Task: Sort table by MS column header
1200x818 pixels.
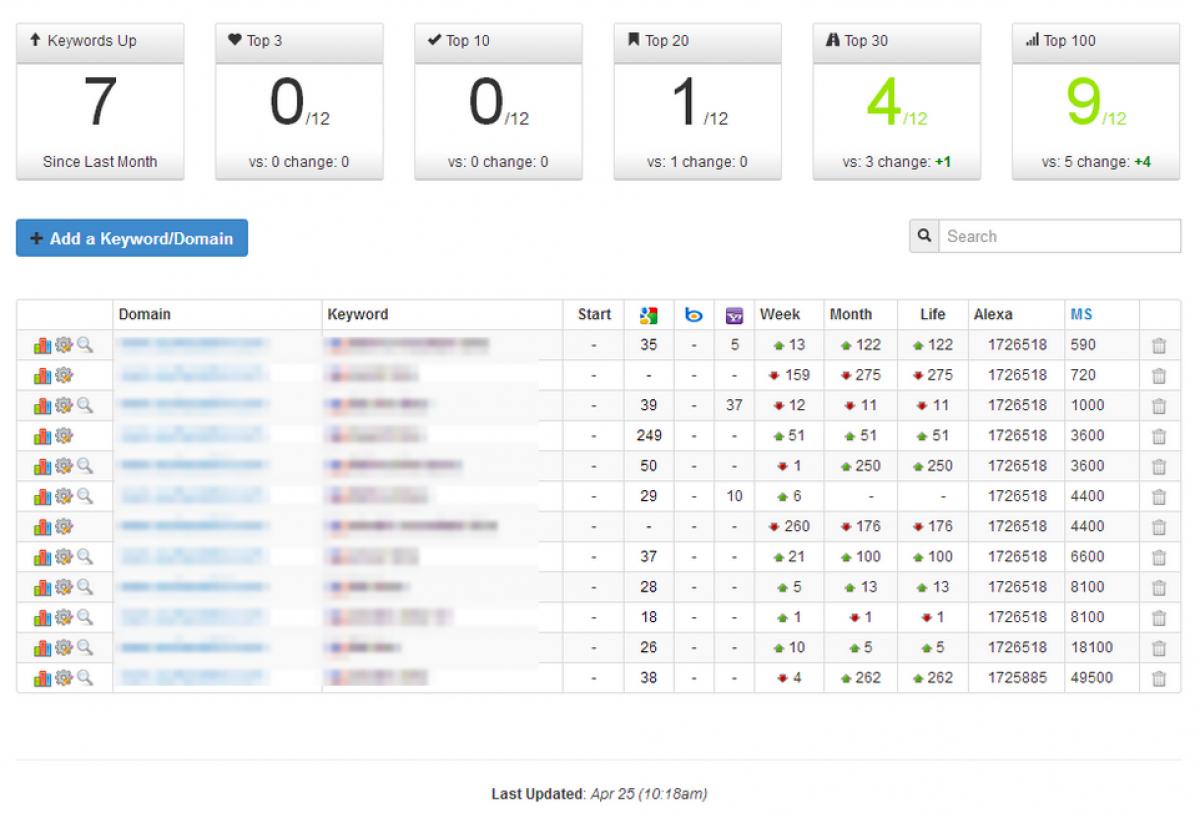Action: point(1081,314)
